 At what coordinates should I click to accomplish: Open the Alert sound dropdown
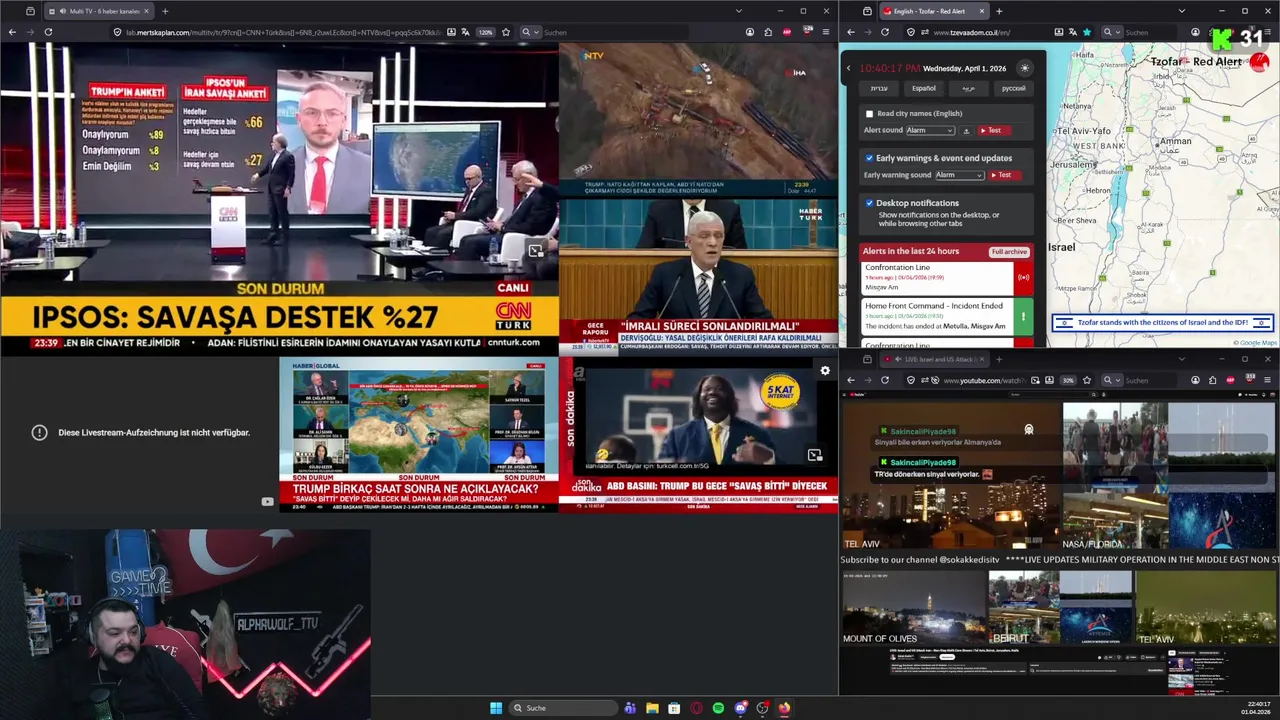pos(930,130)
